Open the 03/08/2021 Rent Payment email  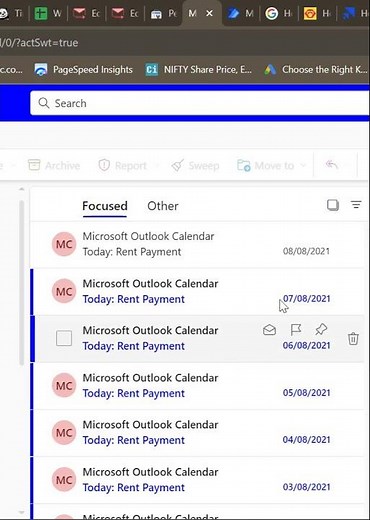[197, 480]
